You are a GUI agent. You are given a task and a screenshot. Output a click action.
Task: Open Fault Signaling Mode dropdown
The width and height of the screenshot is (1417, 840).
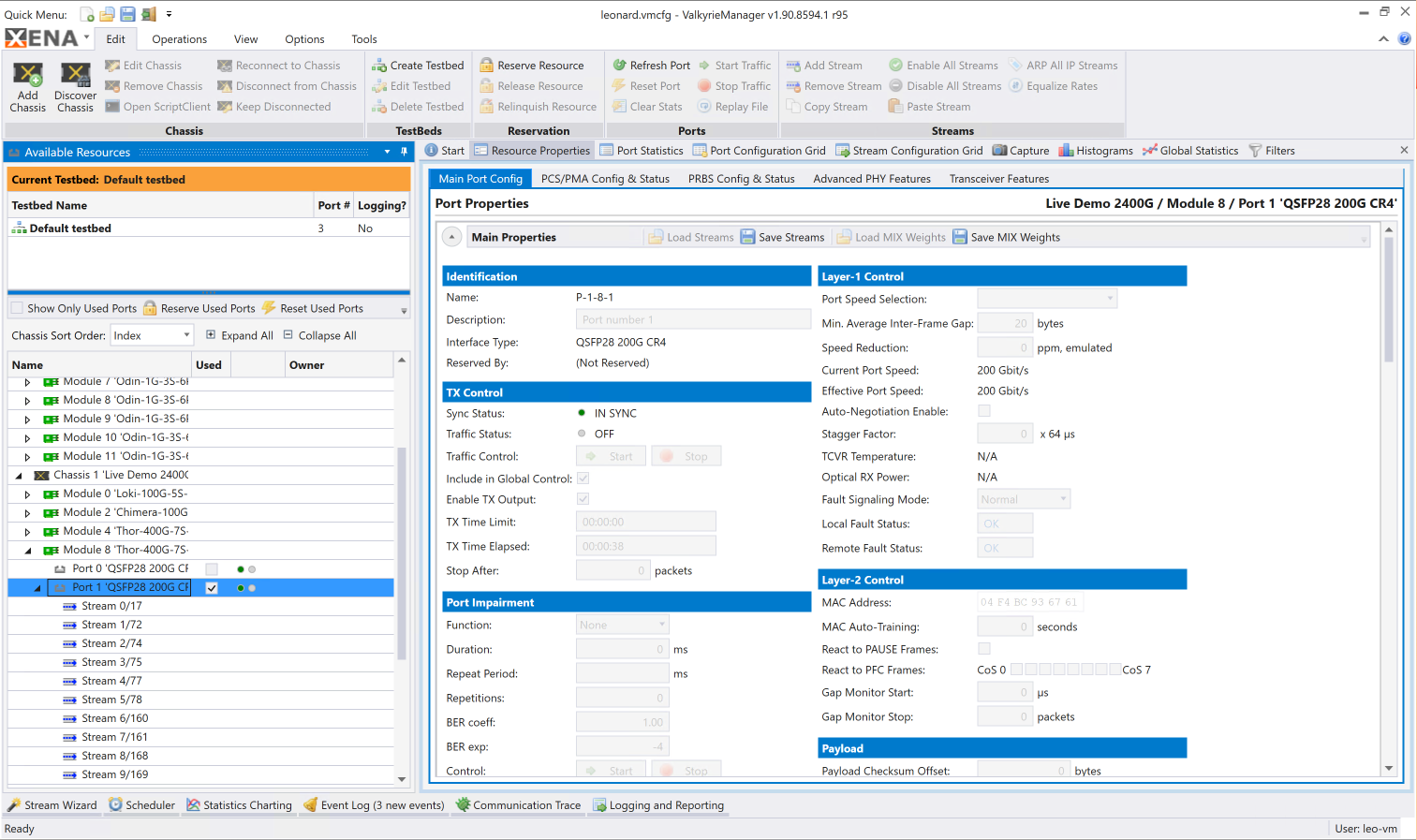click(x=1024, y=499)
